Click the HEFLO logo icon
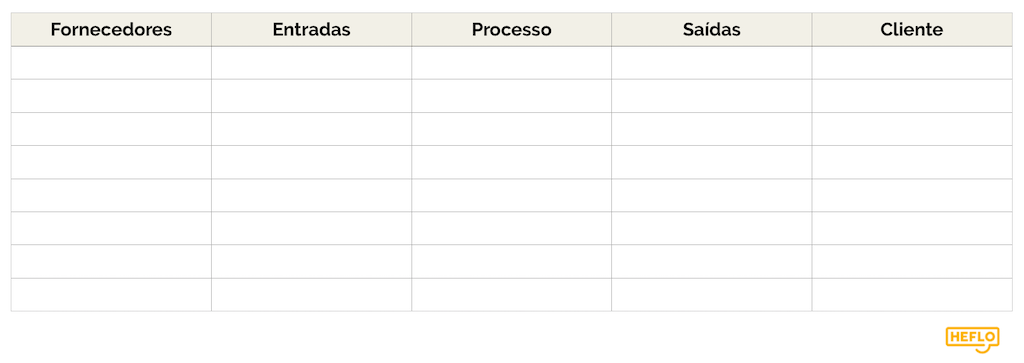 point(972,339)
